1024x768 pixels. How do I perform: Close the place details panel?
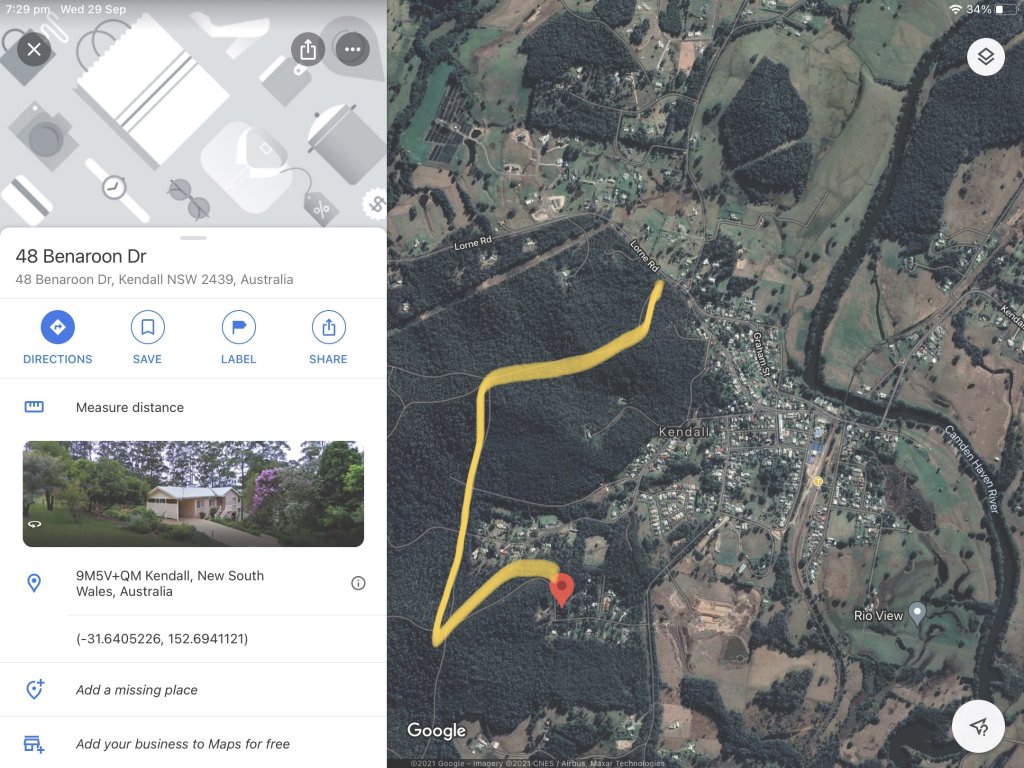point(34,49)
